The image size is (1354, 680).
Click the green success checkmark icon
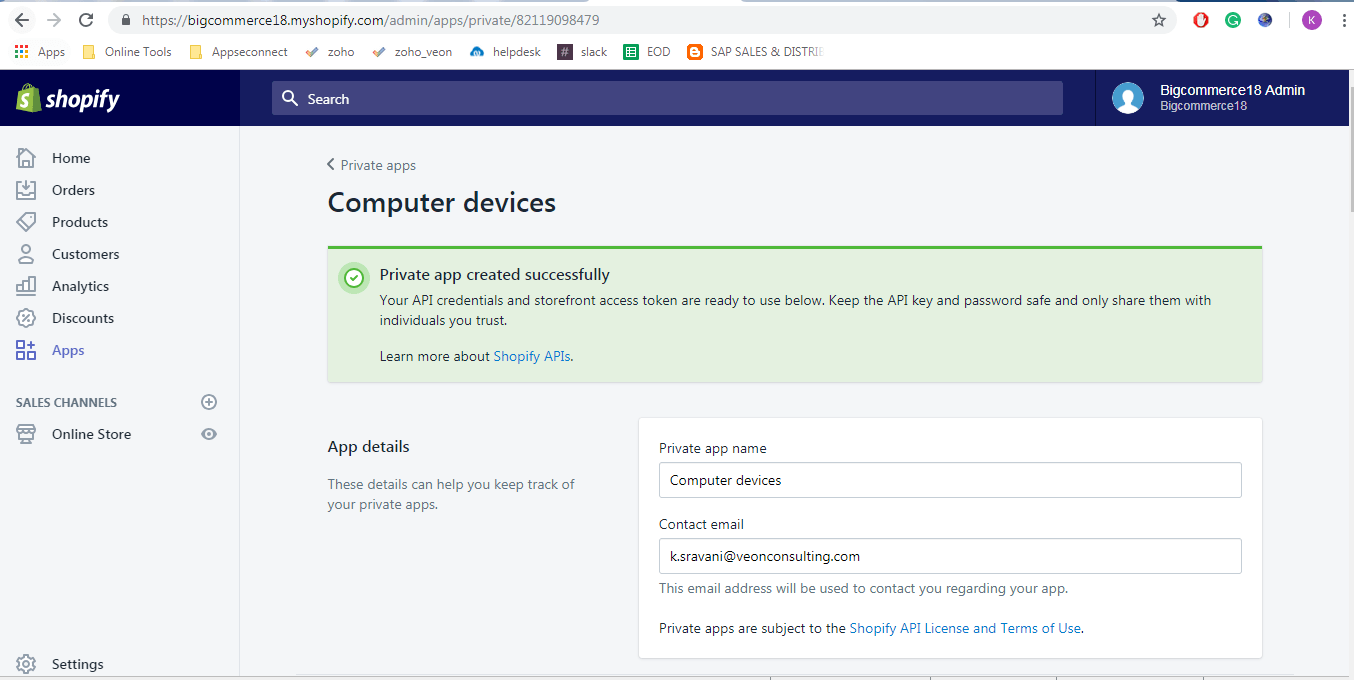point(353,278)
